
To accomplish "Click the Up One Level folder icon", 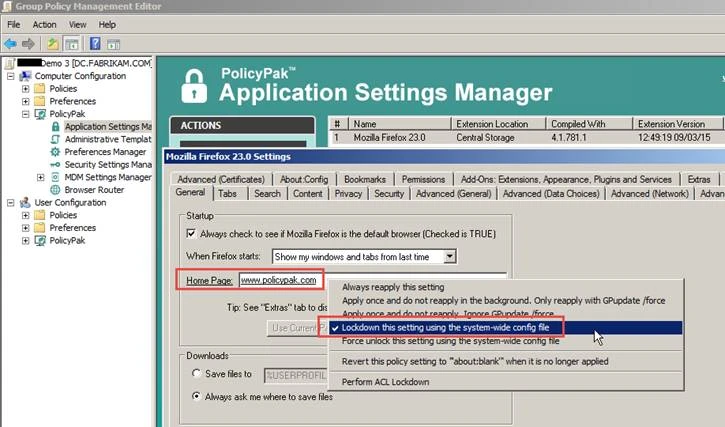I will (52, 43).
